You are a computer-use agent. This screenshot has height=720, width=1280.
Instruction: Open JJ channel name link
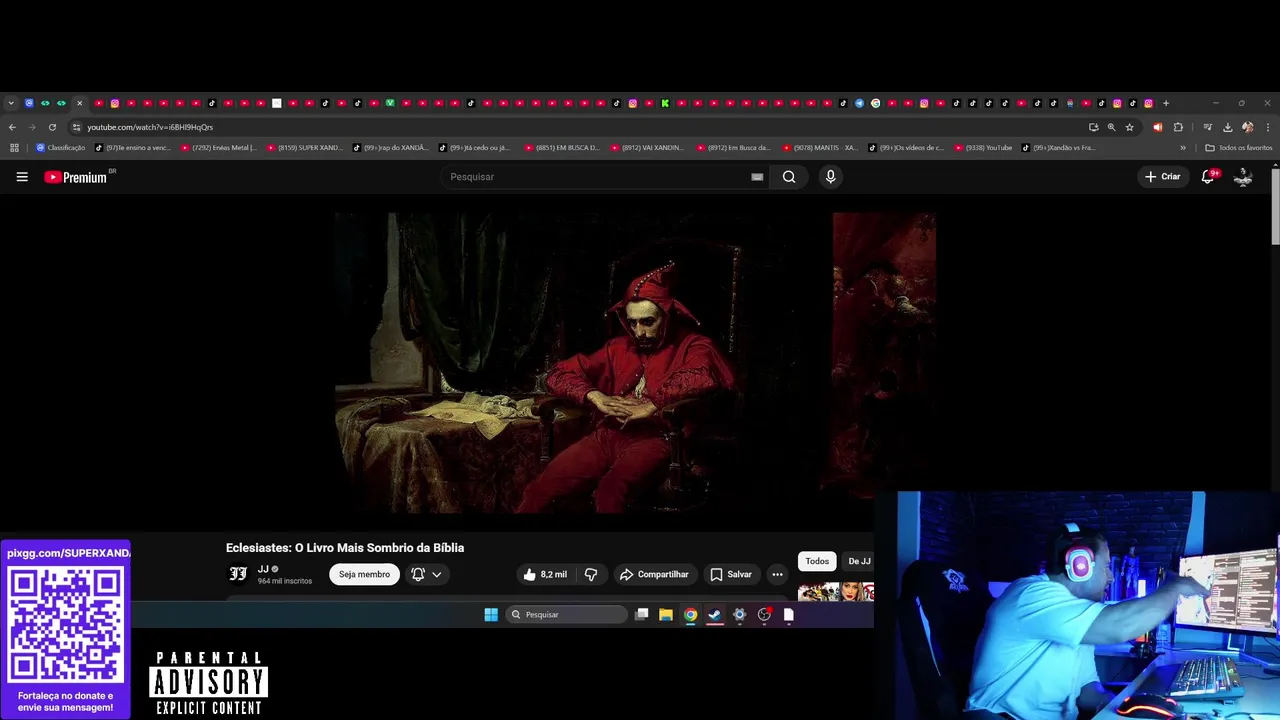click(x=263, y=569)
